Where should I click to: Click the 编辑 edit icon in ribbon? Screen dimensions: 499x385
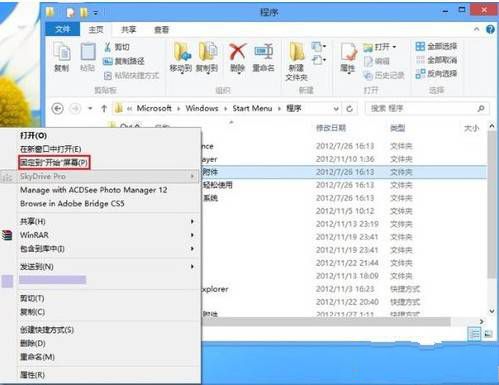coord(368,61)
